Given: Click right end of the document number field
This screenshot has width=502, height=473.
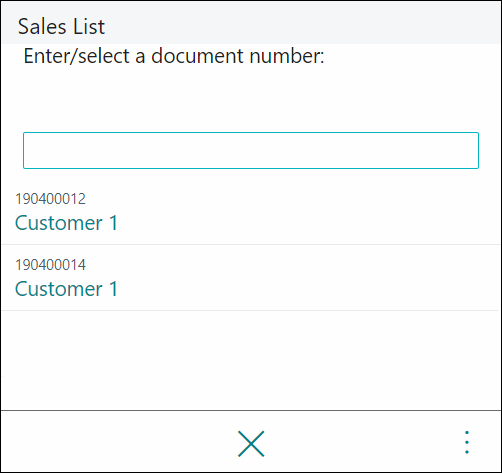Looking at the screenshot, I should 472,150.
